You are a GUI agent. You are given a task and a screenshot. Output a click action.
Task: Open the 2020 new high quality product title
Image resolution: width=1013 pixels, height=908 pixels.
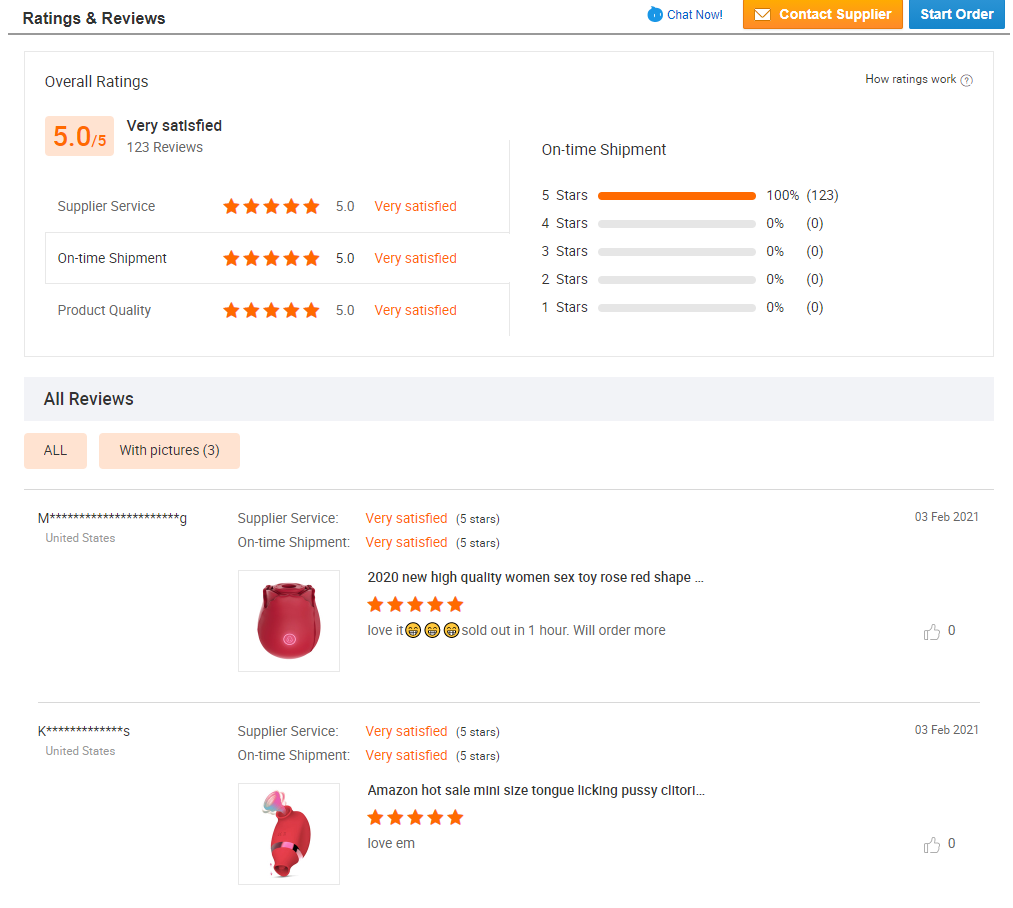536,577
